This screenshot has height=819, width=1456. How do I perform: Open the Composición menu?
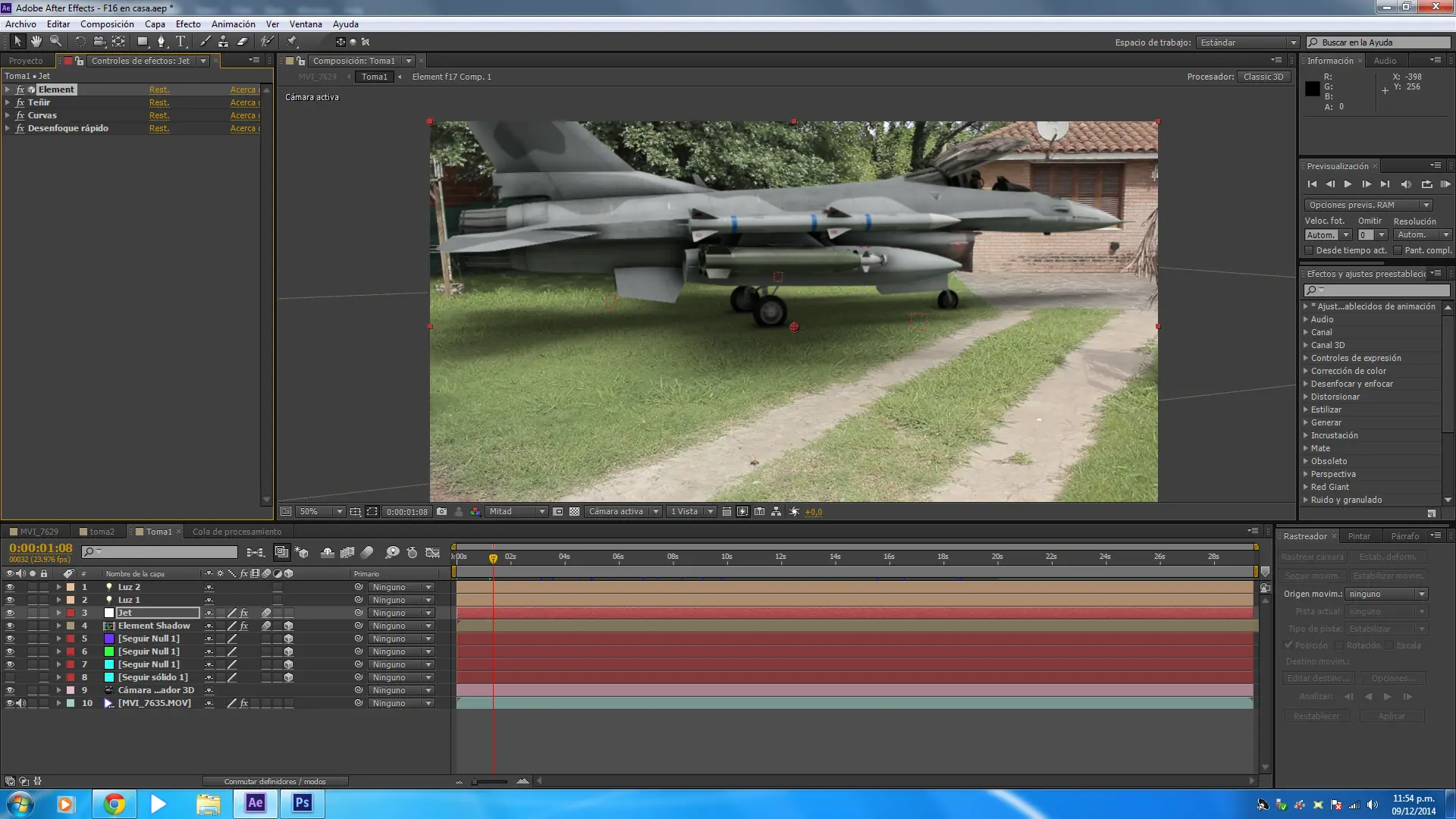pyautogui.click(x=107, y=24)
